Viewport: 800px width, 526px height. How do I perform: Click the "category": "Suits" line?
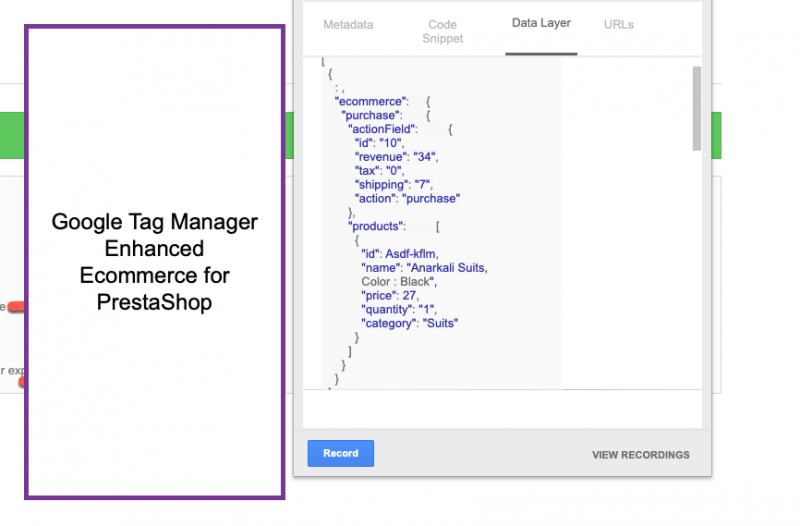[410, 323]
